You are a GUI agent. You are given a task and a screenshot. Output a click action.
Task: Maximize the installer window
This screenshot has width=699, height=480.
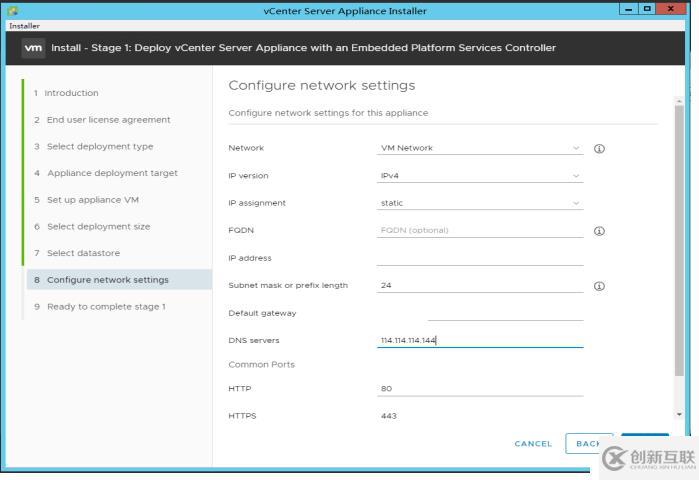pos(647,9)
